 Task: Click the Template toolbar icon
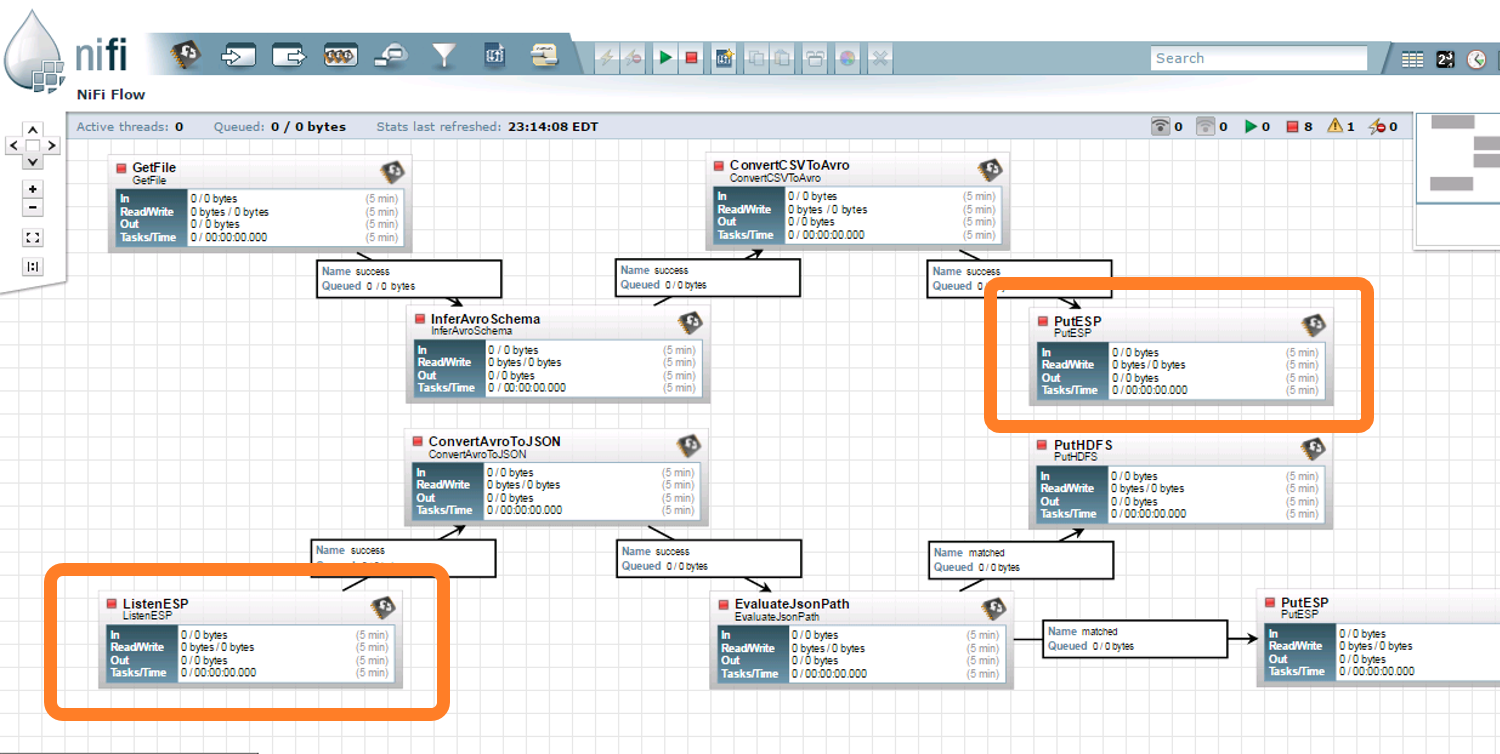494,56
